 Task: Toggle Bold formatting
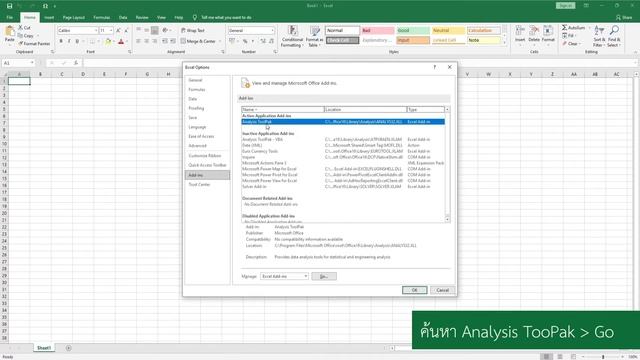tap(61, 41)
